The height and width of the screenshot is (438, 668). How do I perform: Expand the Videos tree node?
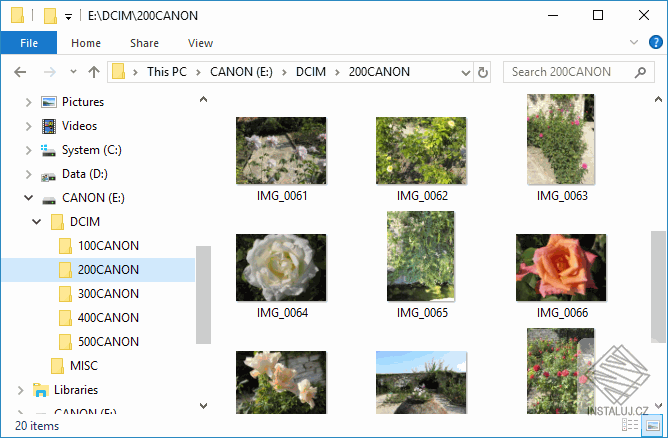pyautogui.click(x=28, y=126)
